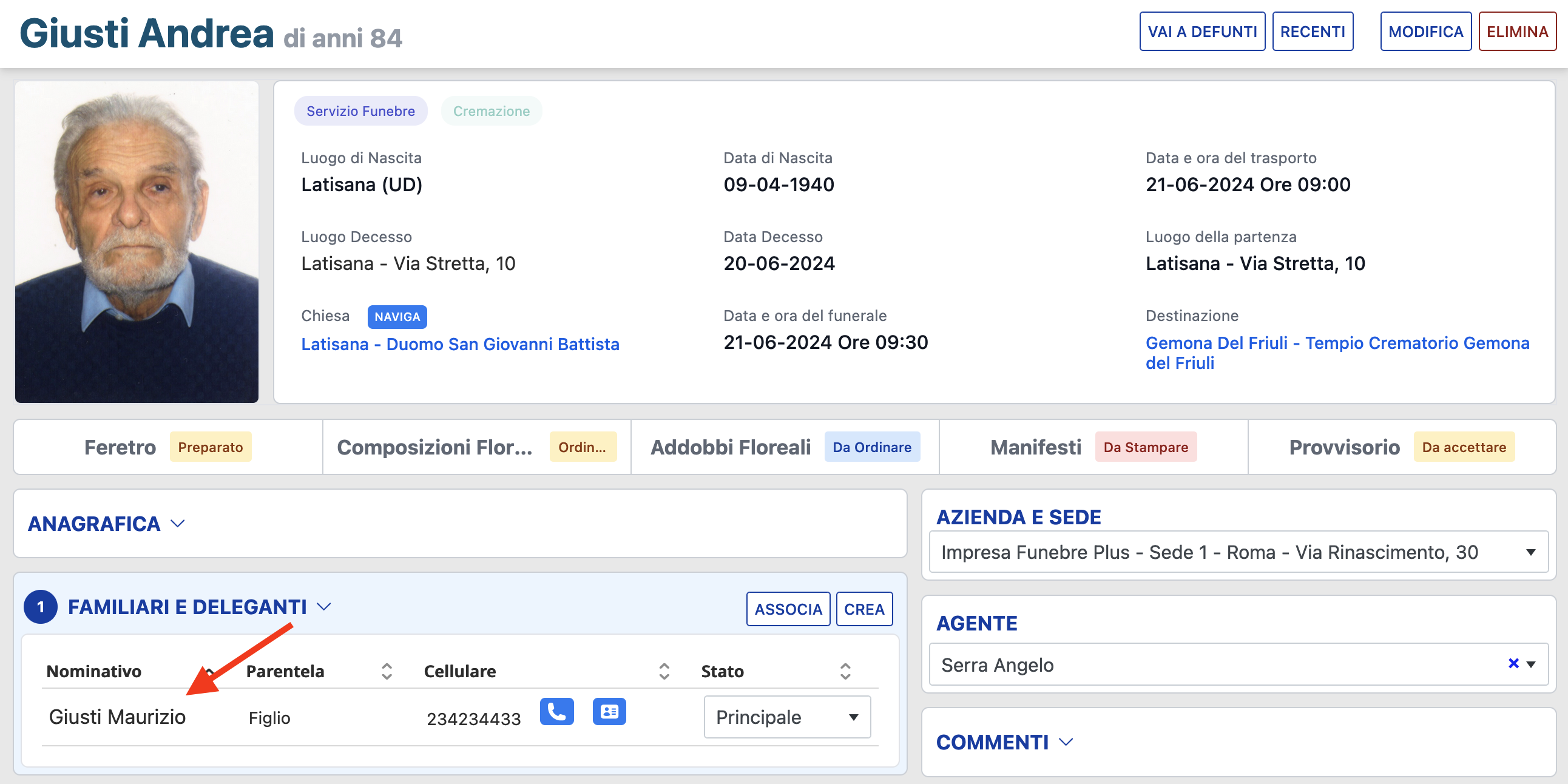
Task: Collapse the FAMILIARI E DELEGANTI section
Action: pos(324,607)
